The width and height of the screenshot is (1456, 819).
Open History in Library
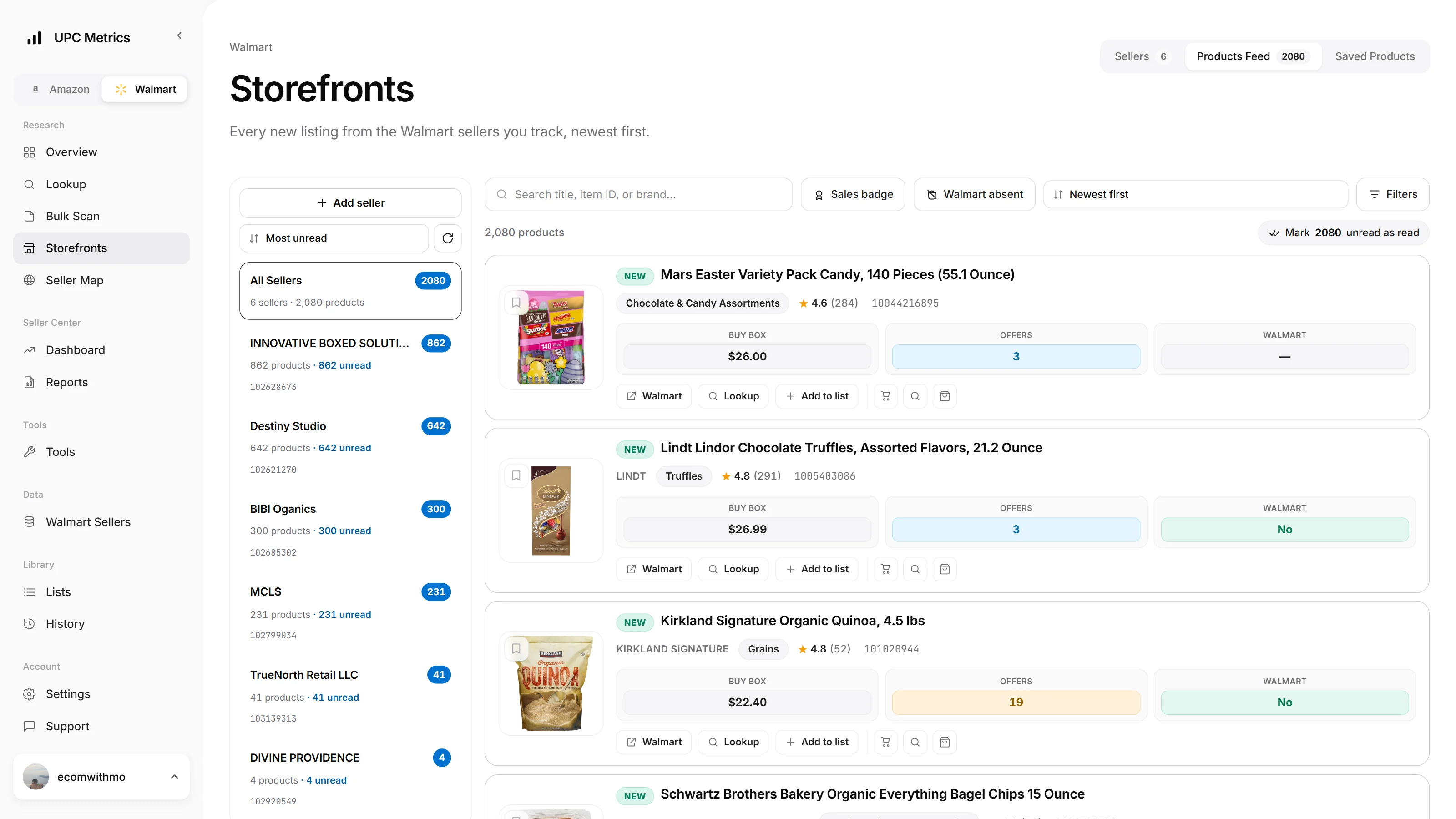coord(101,623)
